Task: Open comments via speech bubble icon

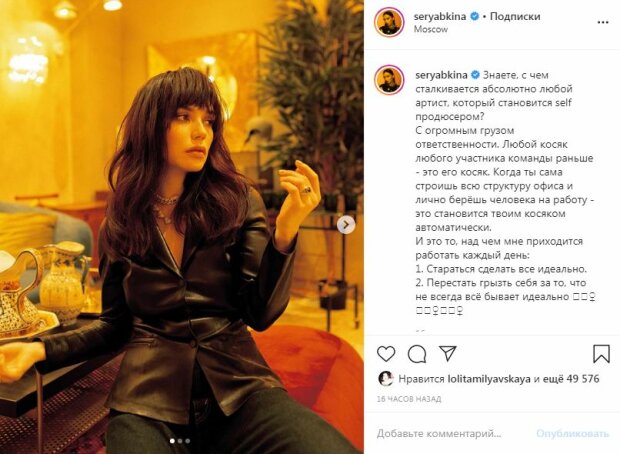Action: point(417,354)
